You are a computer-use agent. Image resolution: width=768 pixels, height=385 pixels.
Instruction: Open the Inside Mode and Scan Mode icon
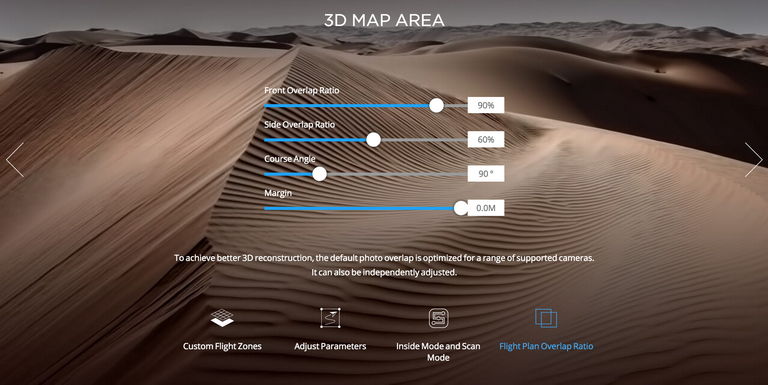438,318
